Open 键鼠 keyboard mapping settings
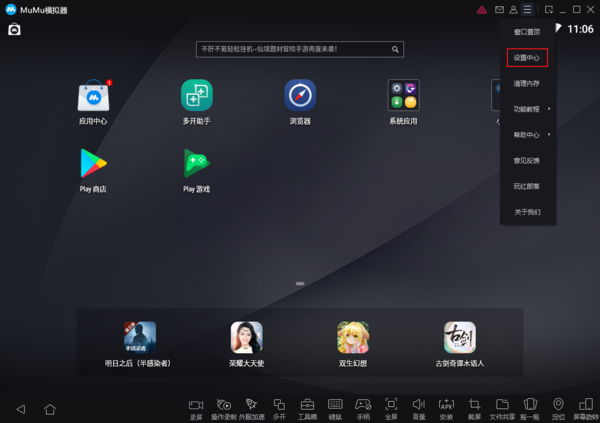Viewport: 600px width, 423px height. [x=335, y=406]
